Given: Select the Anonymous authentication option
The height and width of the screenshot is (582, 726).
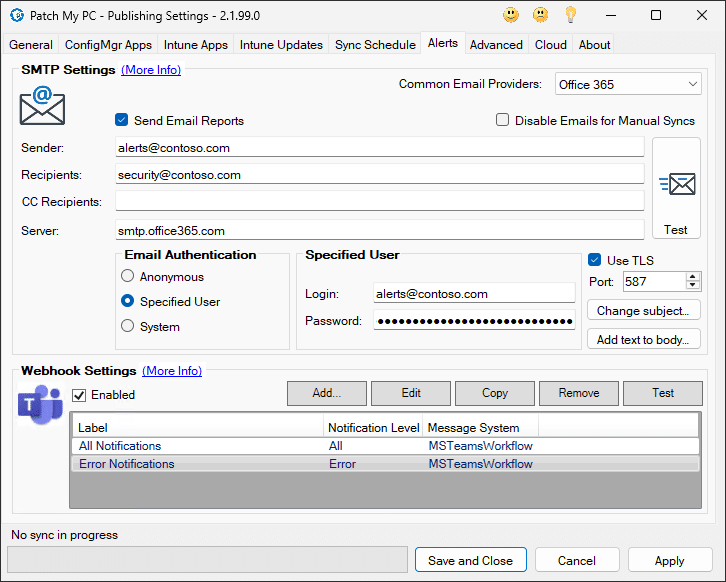Looking at the screenshot, I should [127, 277].
